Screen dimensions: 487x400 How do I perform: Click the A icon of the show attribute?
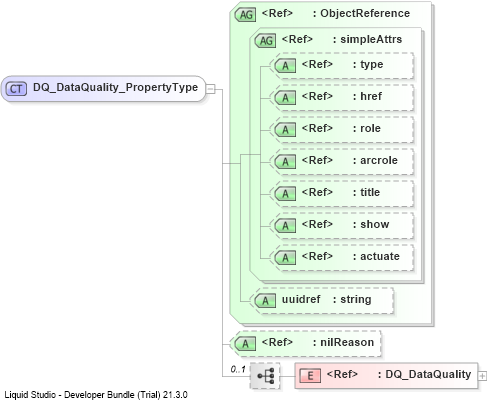[285, 226]
